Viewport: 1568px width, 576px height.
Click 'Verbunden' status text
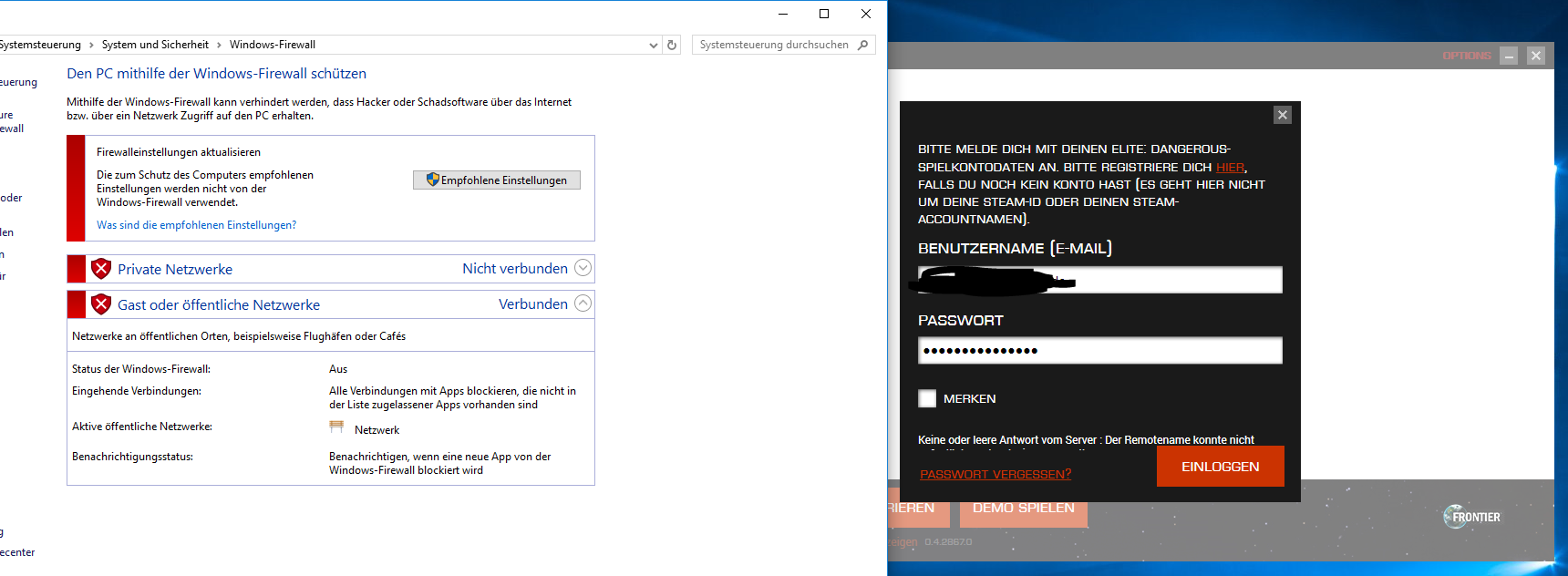coord(533,303)
